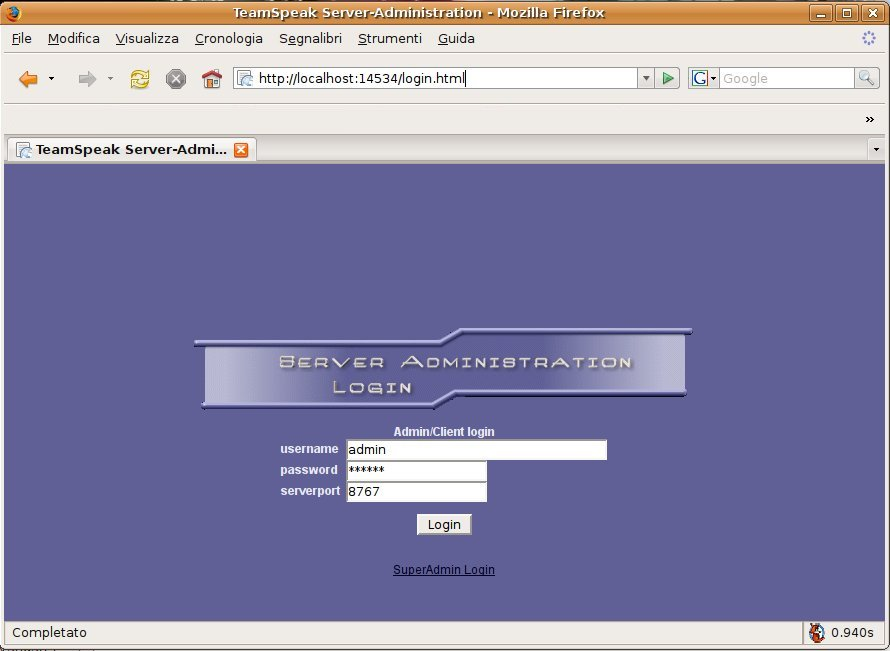Open the Back history dropdown arrow
This screenshot has width=890, height=651.
pyautogui.click(x=51, y=79)
